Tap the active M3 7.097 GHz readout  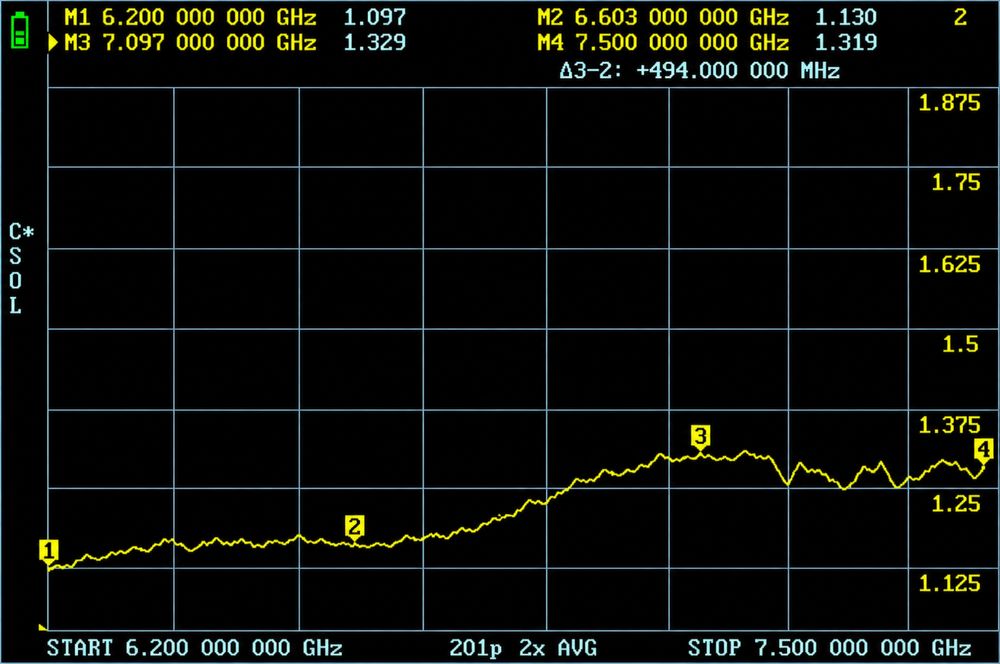[x=235, y=43]
